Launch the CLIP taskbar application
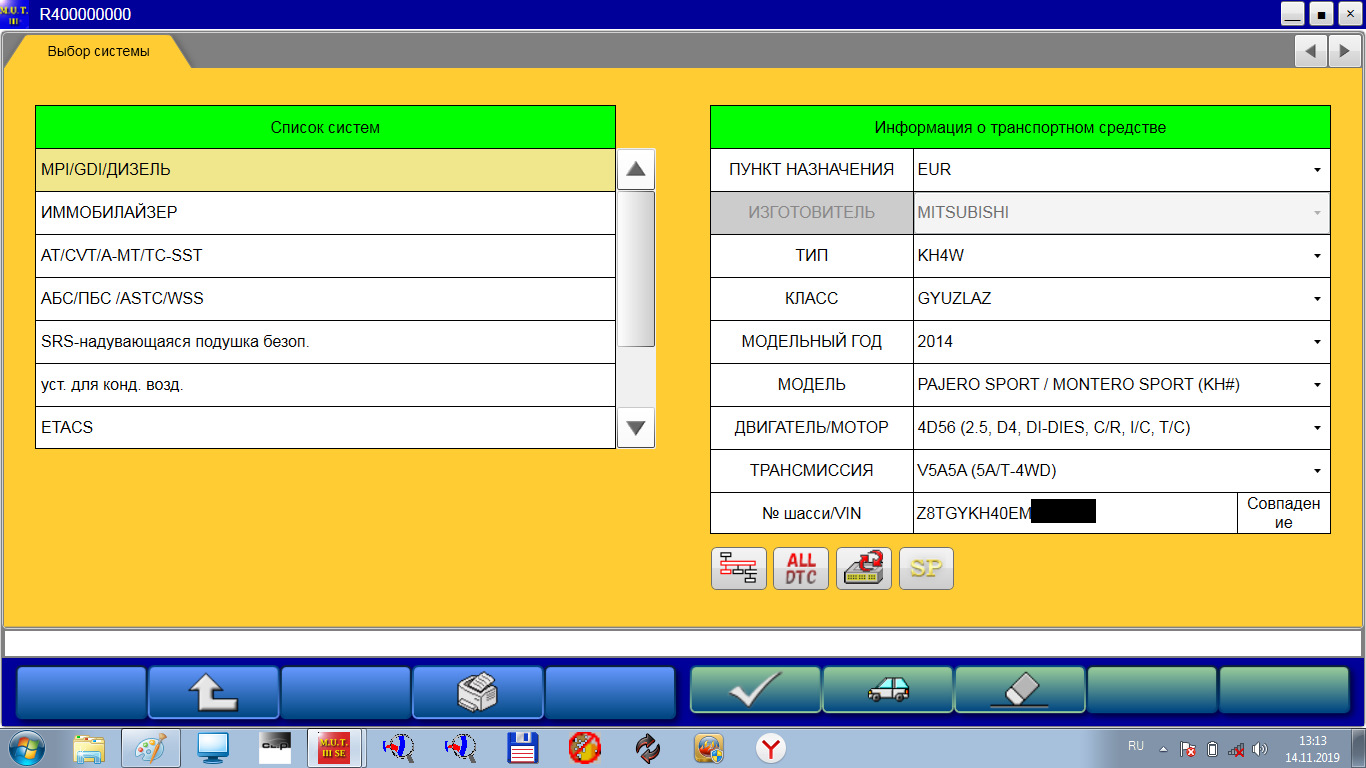The width and height of the screenshot is (1366, 768). point(274,748)
